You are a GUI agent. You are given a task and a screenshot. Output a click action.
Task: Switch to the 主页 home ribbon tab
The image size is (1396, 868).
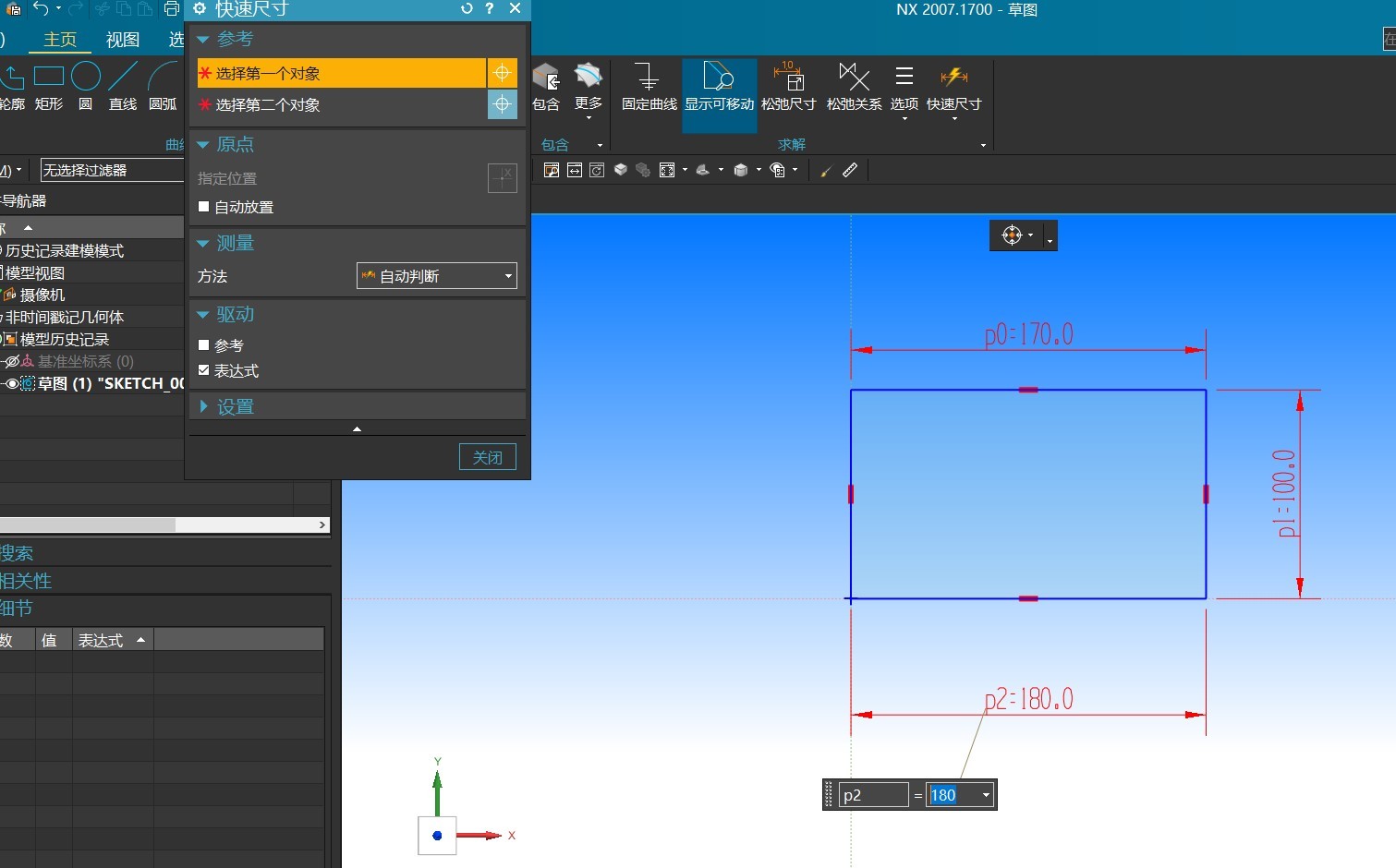(60, 40)
